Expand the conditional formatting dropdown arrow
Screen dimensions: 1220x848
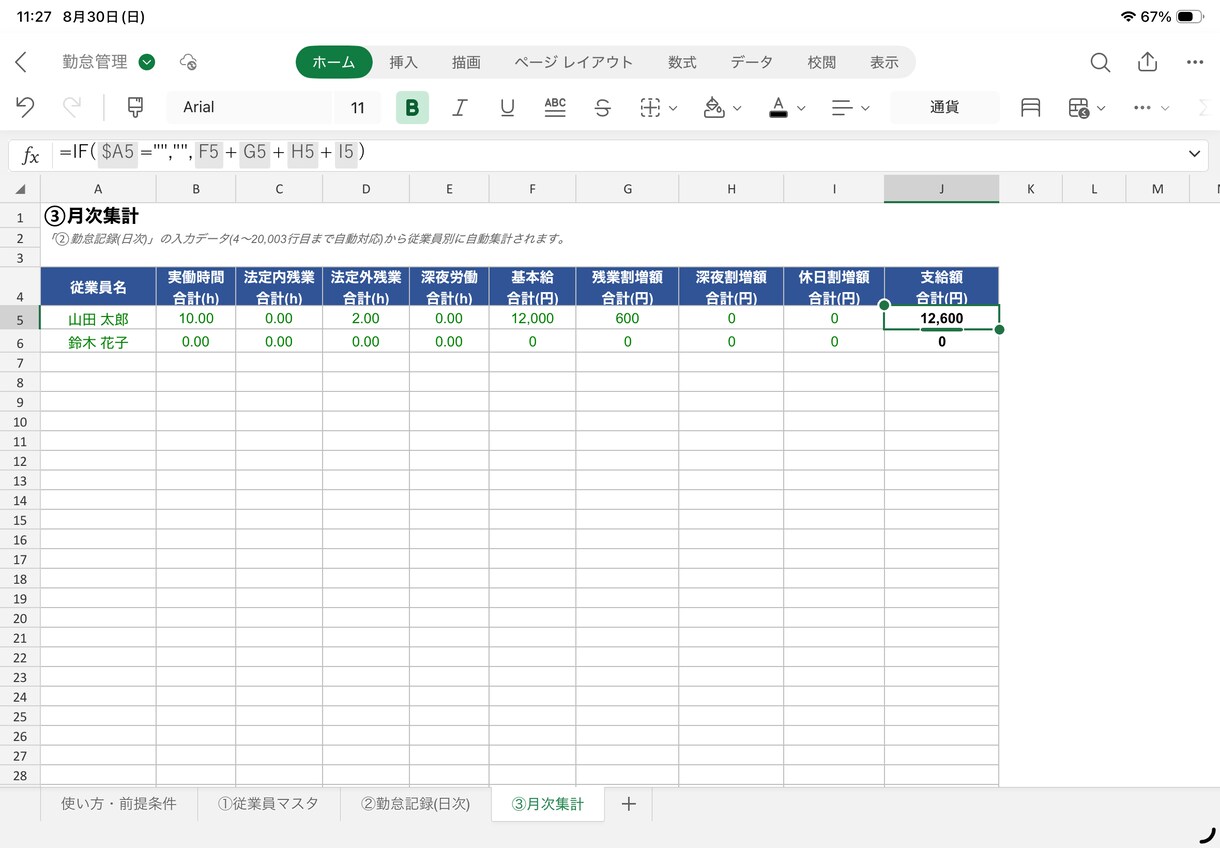(1101, 108)
